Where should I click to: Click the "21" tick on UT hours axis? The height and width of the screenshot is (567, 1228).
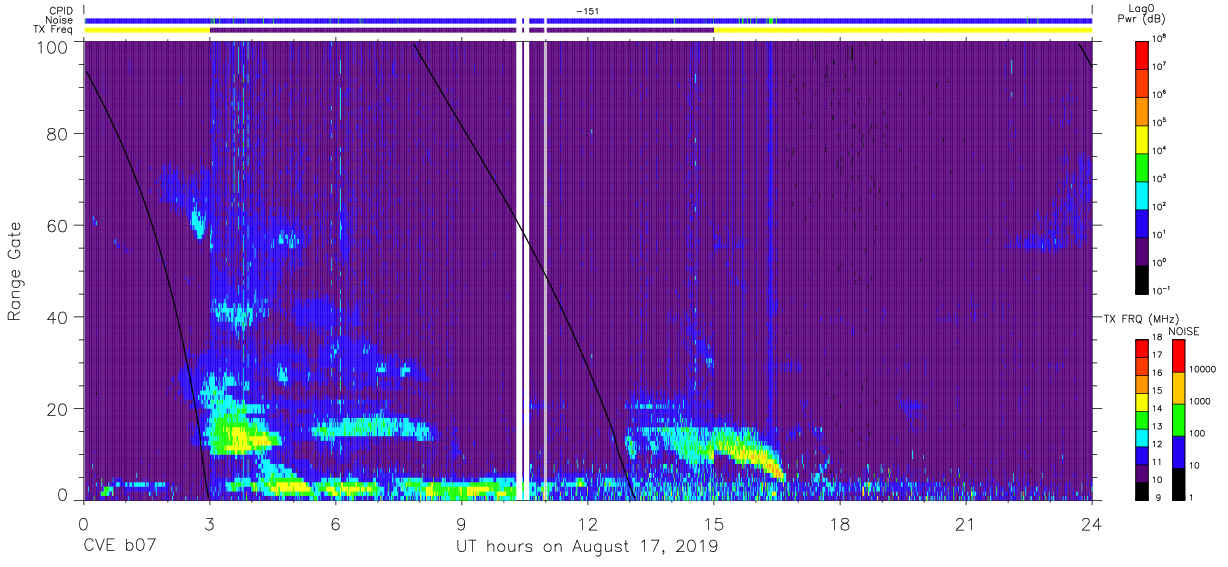(x=966, y=524)
